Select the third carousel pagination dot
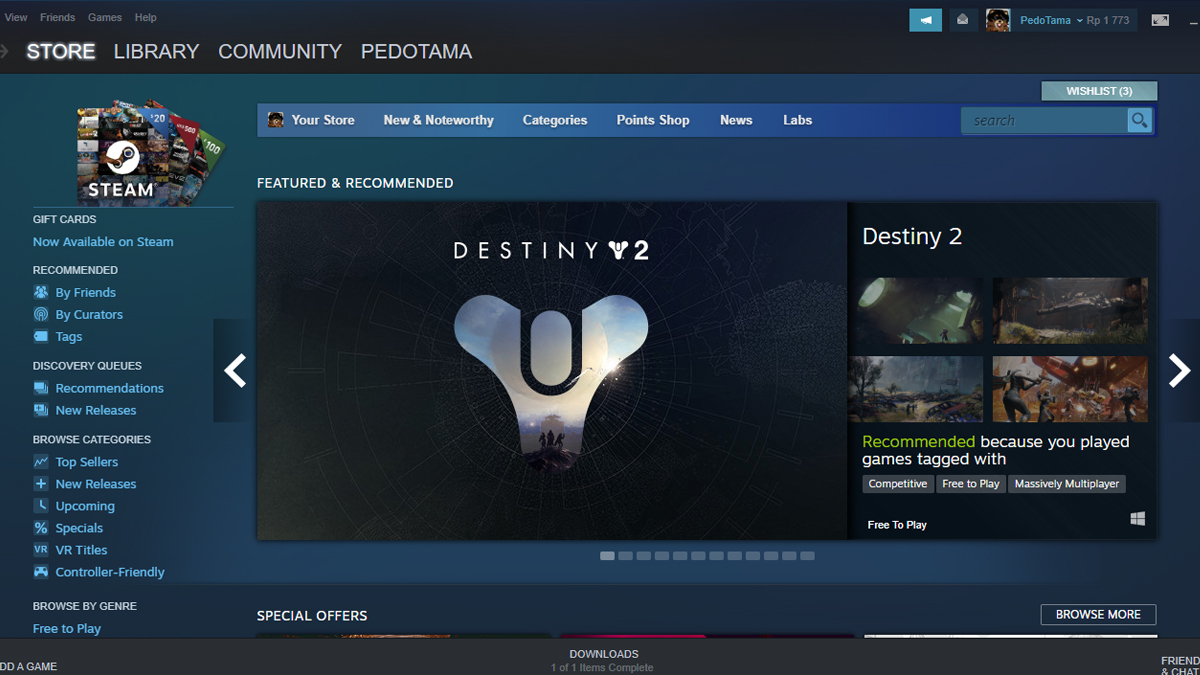Screen dimensions: 1200x675 click(x=643, y=555)
